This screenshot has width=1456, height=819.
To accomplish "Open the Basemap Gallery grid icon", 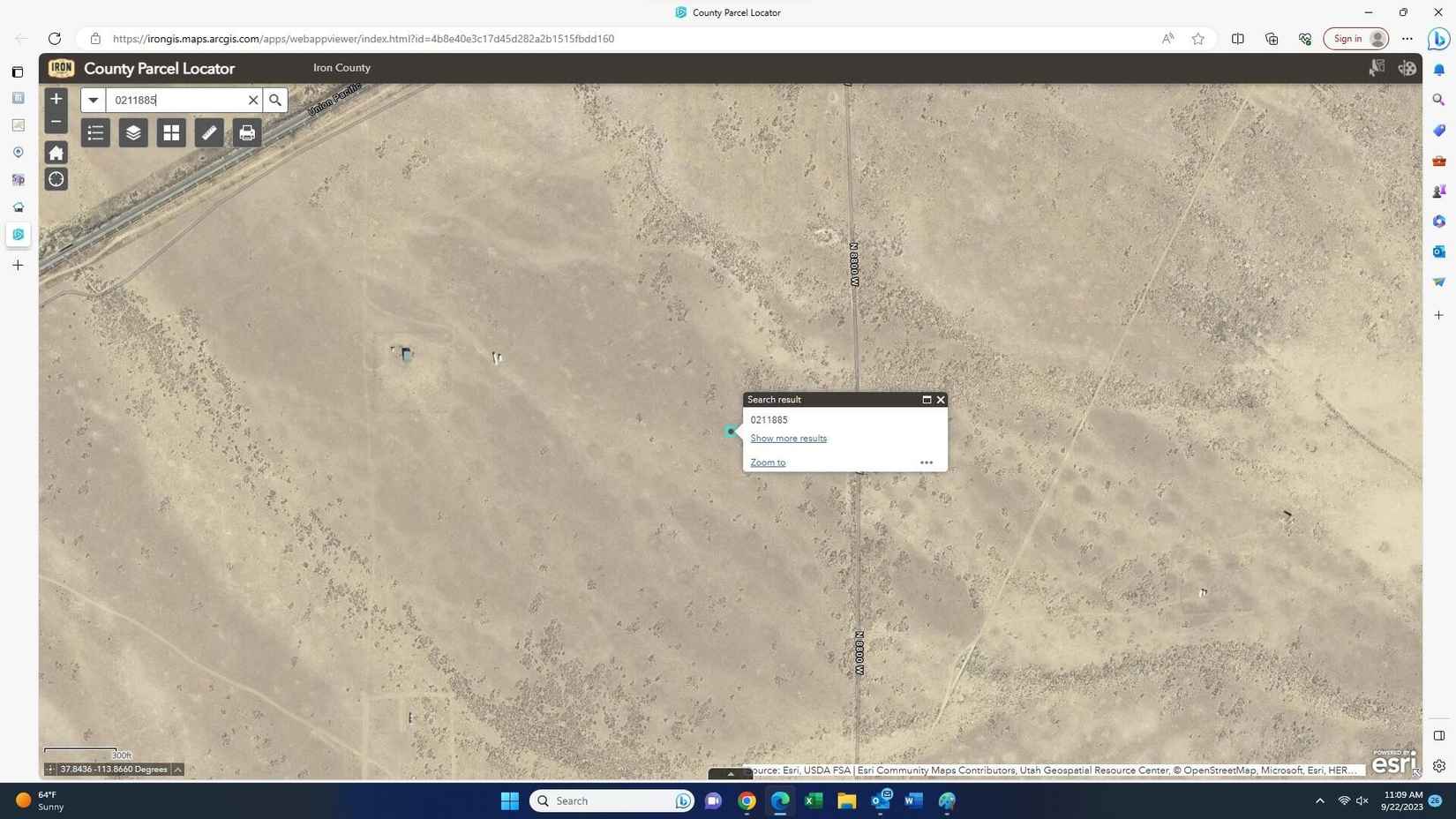I will pos(171,133).
